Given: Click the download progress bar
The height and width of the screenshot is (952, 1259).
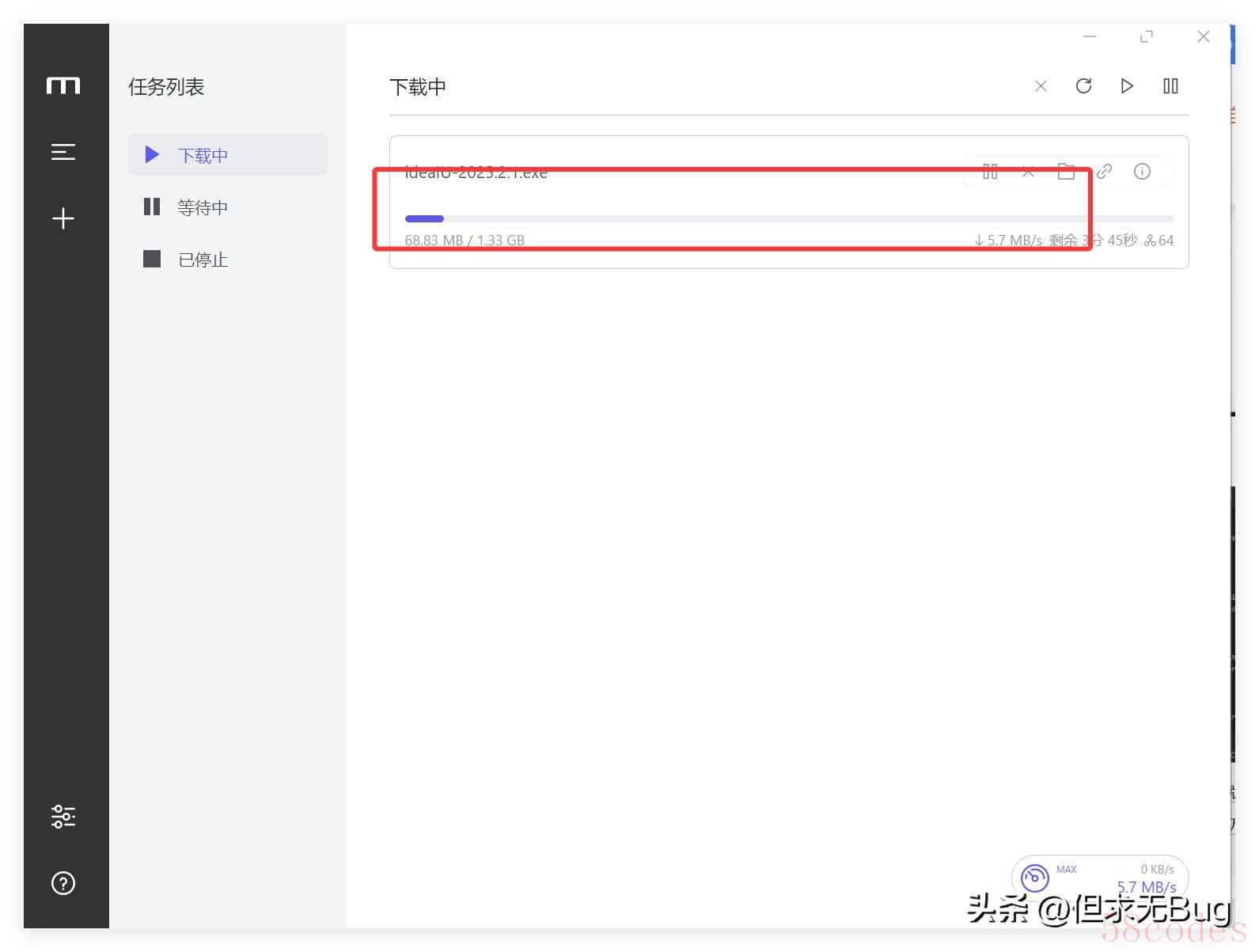Looking at the screenshot, I should pyautogui.click(x=788, y=218).
